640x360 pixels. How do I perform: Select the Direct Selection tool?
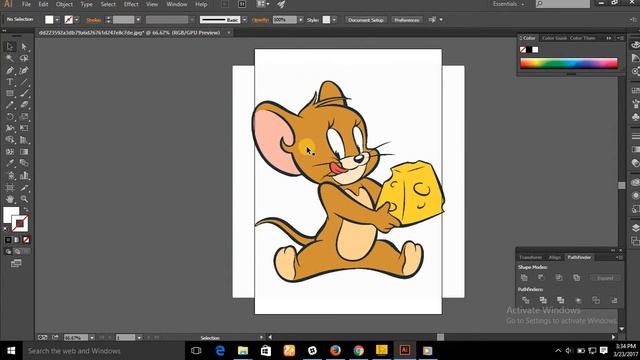pyautogui.click(x=24, y=47)
